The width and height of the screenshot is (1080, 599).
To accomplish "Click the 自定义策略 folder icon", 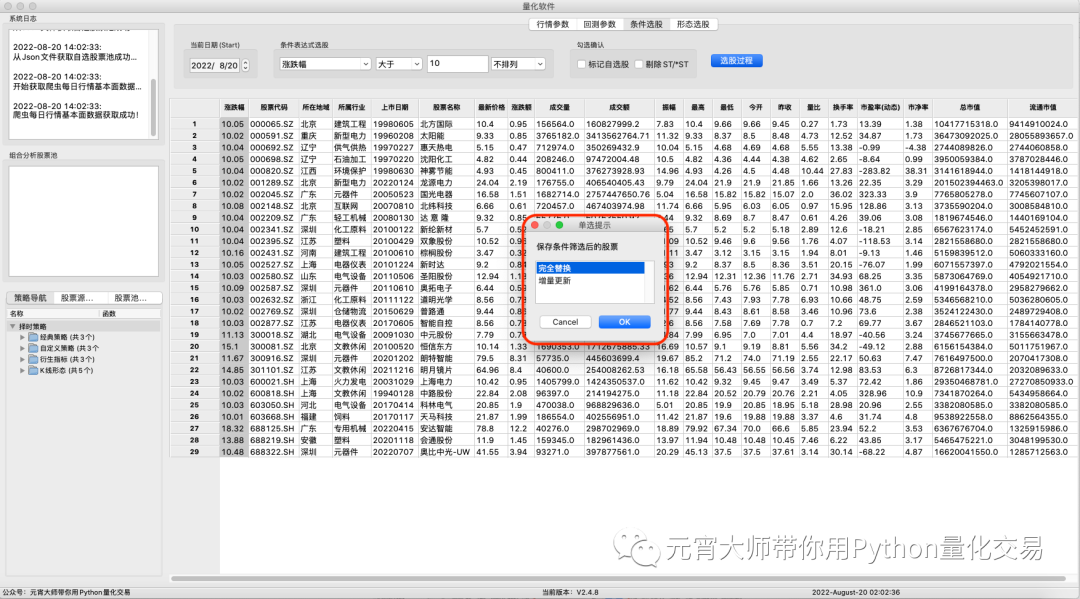I will click(x=33, y=348).
